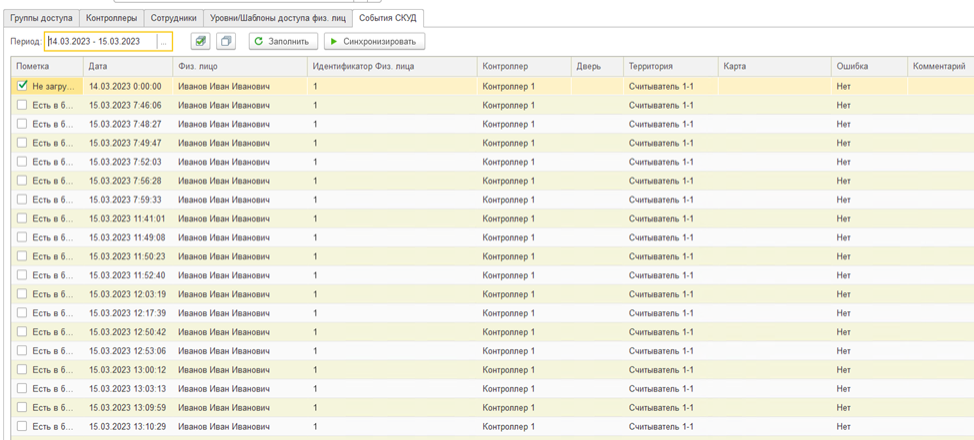Select the События СКУД tab
This screenshot has width=974, height=440.
[x=388, y=18]
